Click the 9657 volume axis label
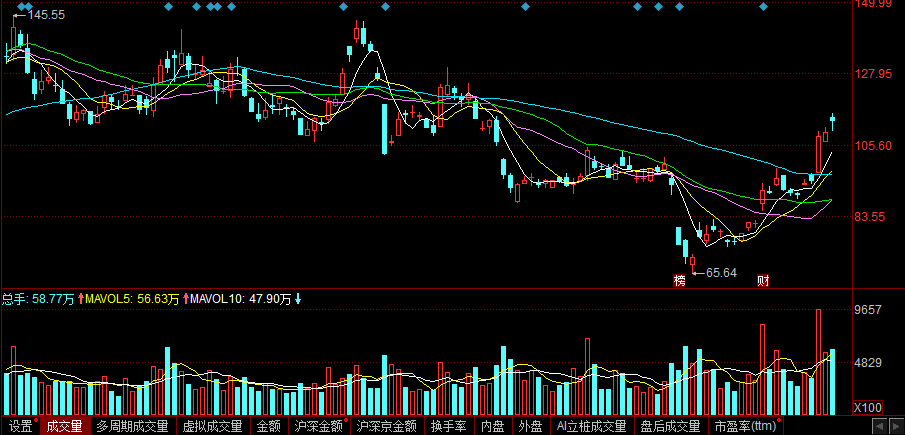 (868, 310)
